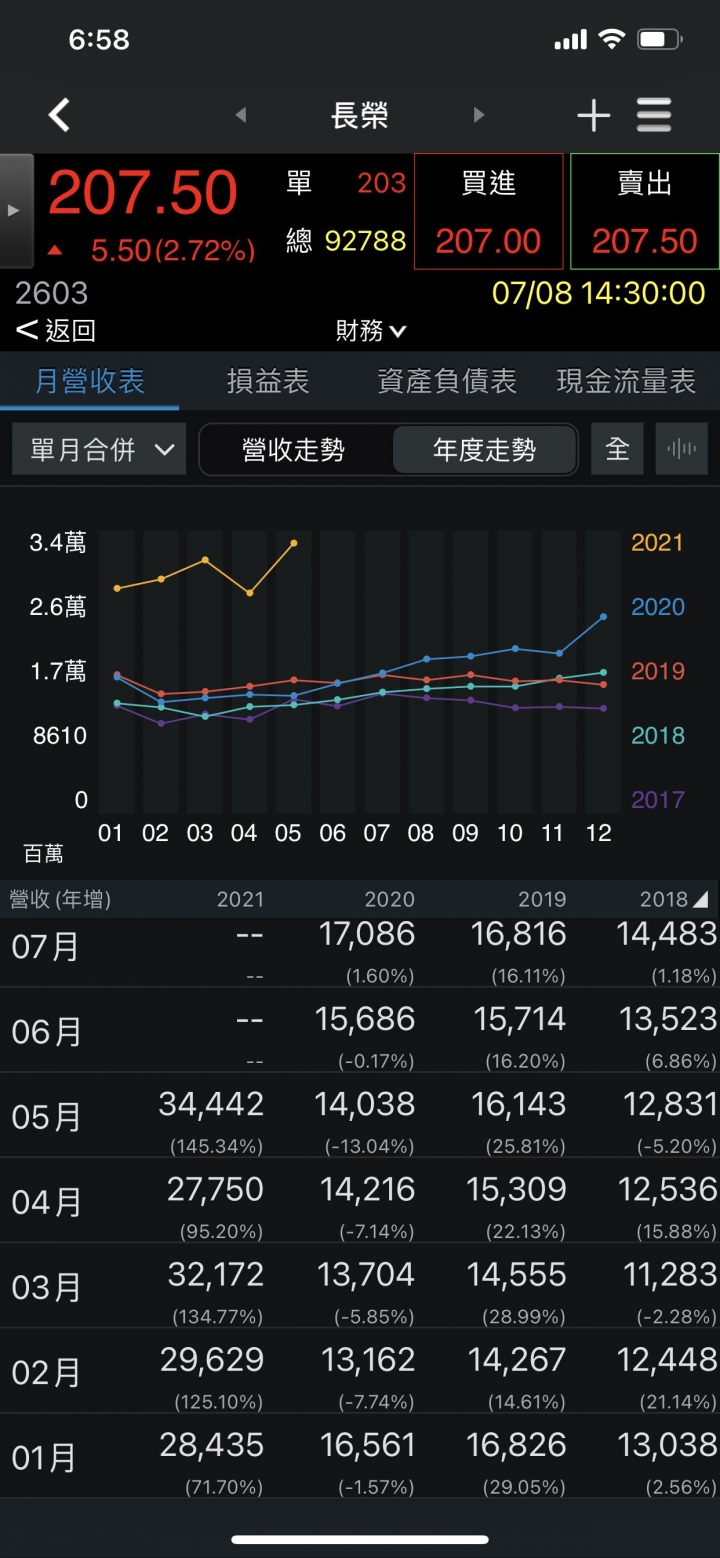720x1558 pixels.
Task: Toggle the 2021 legend series
Action: point(657,543)
